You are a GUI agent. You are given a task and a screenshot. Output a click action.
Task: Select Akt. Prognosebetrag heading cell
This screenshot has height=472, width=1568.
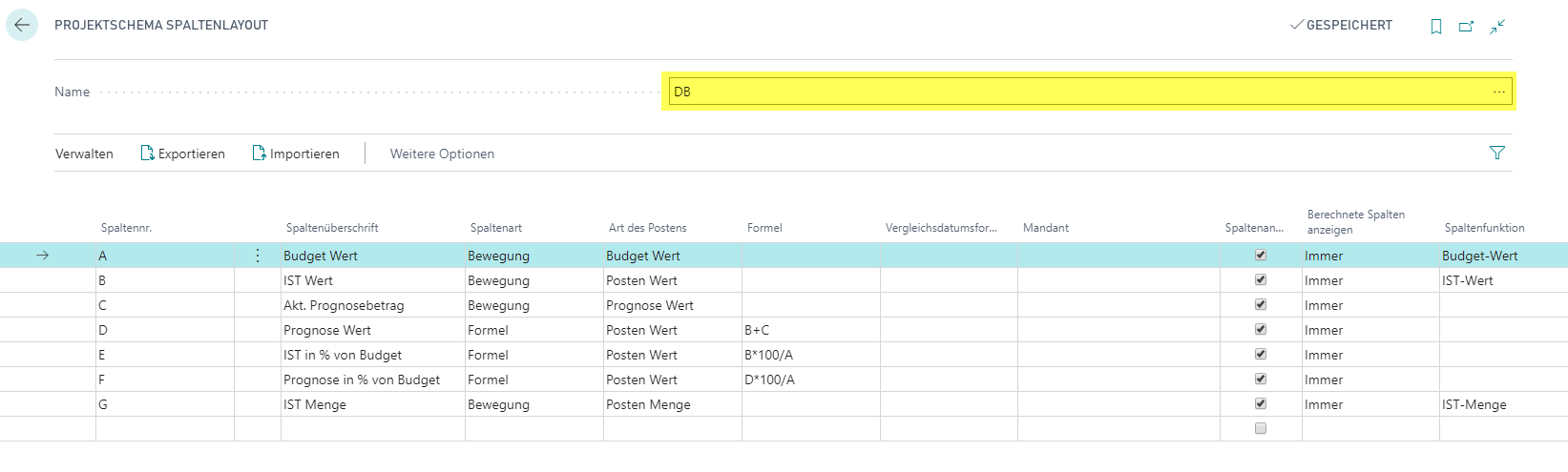pyautogui.click(x=373, y=305)
